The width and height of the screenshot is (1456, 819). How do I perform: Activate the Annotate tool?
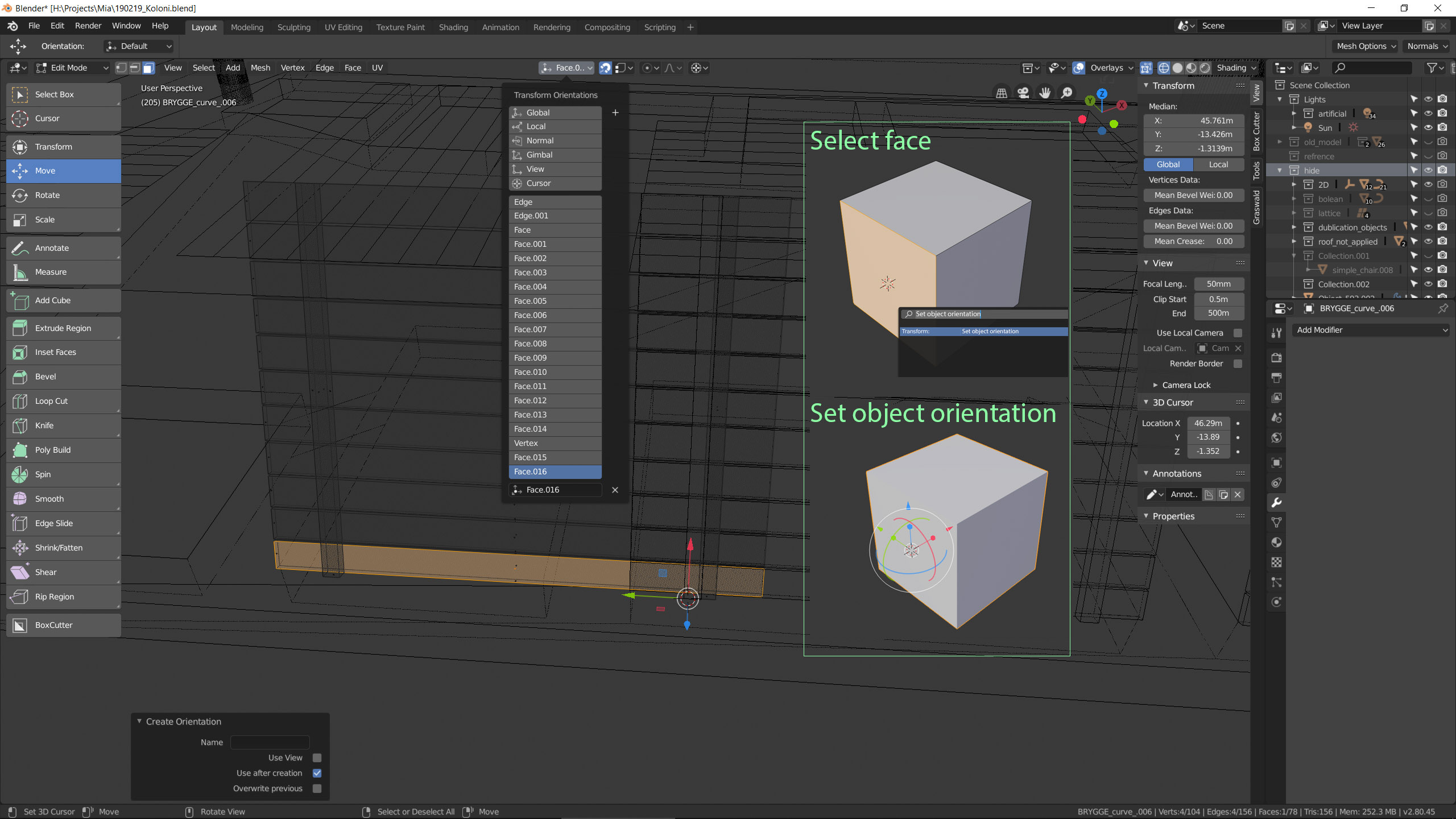64,248
